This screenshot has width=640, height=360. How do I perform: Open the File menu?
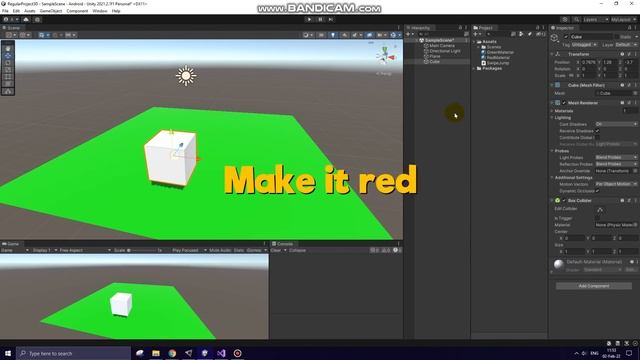coord(5,11)
